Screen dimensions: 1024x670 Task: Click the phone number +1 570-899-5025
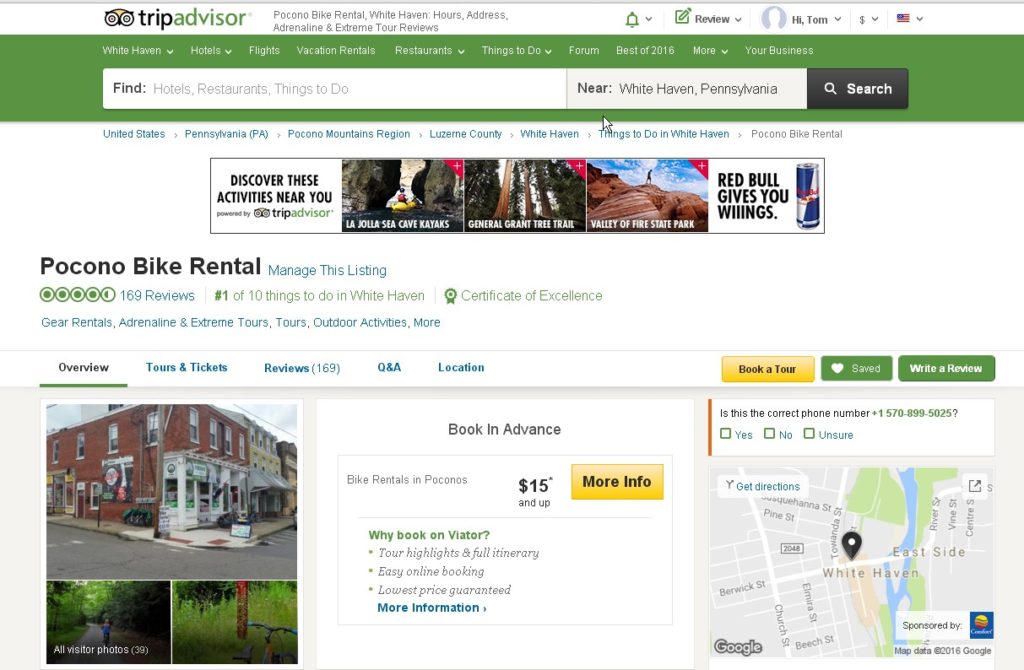point(912,413)
